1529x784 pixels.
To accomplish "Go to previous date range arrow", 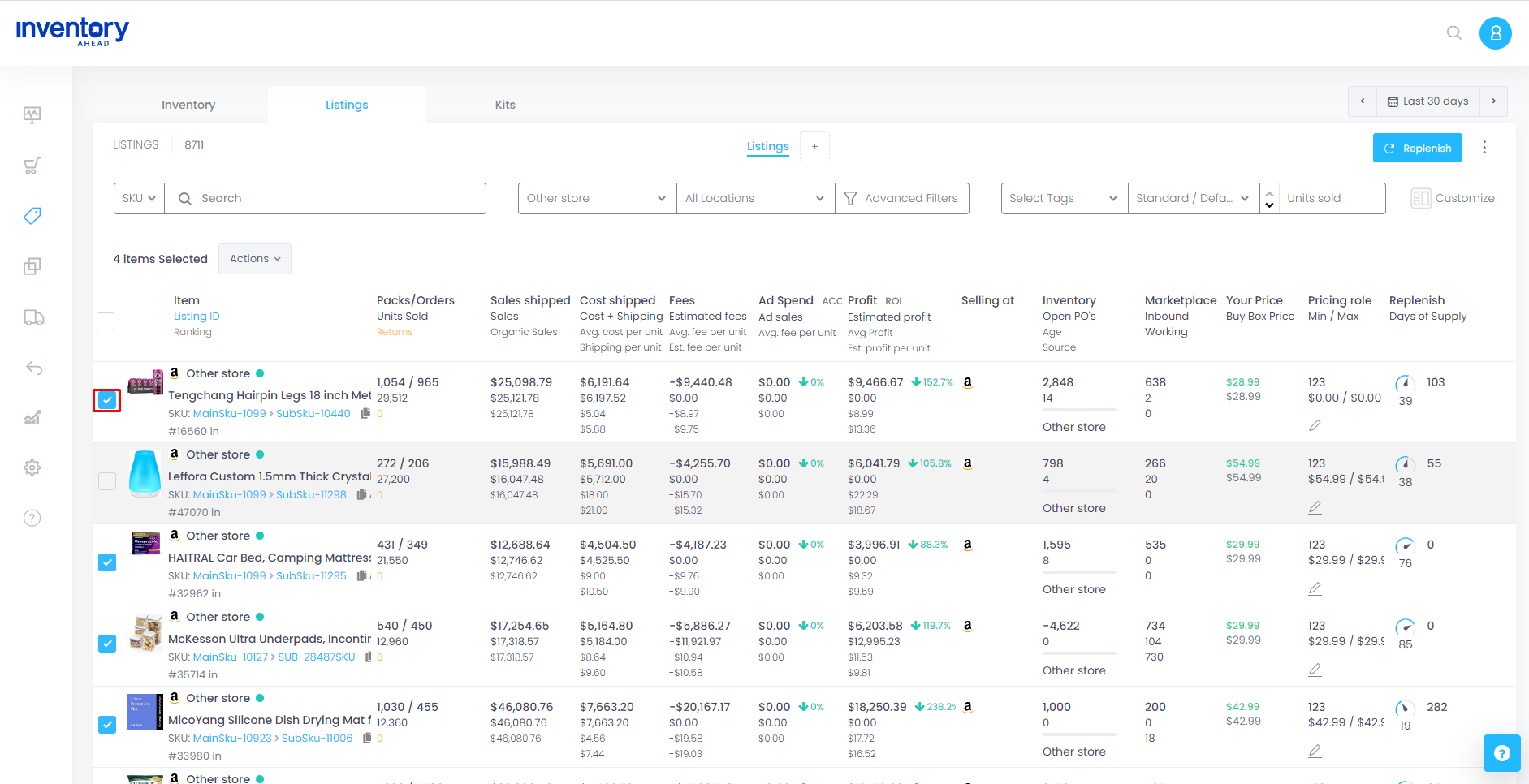I will click(1363, 101).
